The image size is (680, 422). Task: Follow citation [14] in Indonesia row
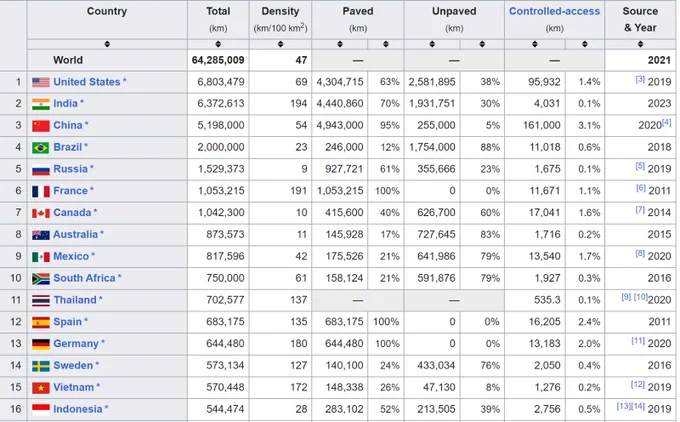[638, 406]
